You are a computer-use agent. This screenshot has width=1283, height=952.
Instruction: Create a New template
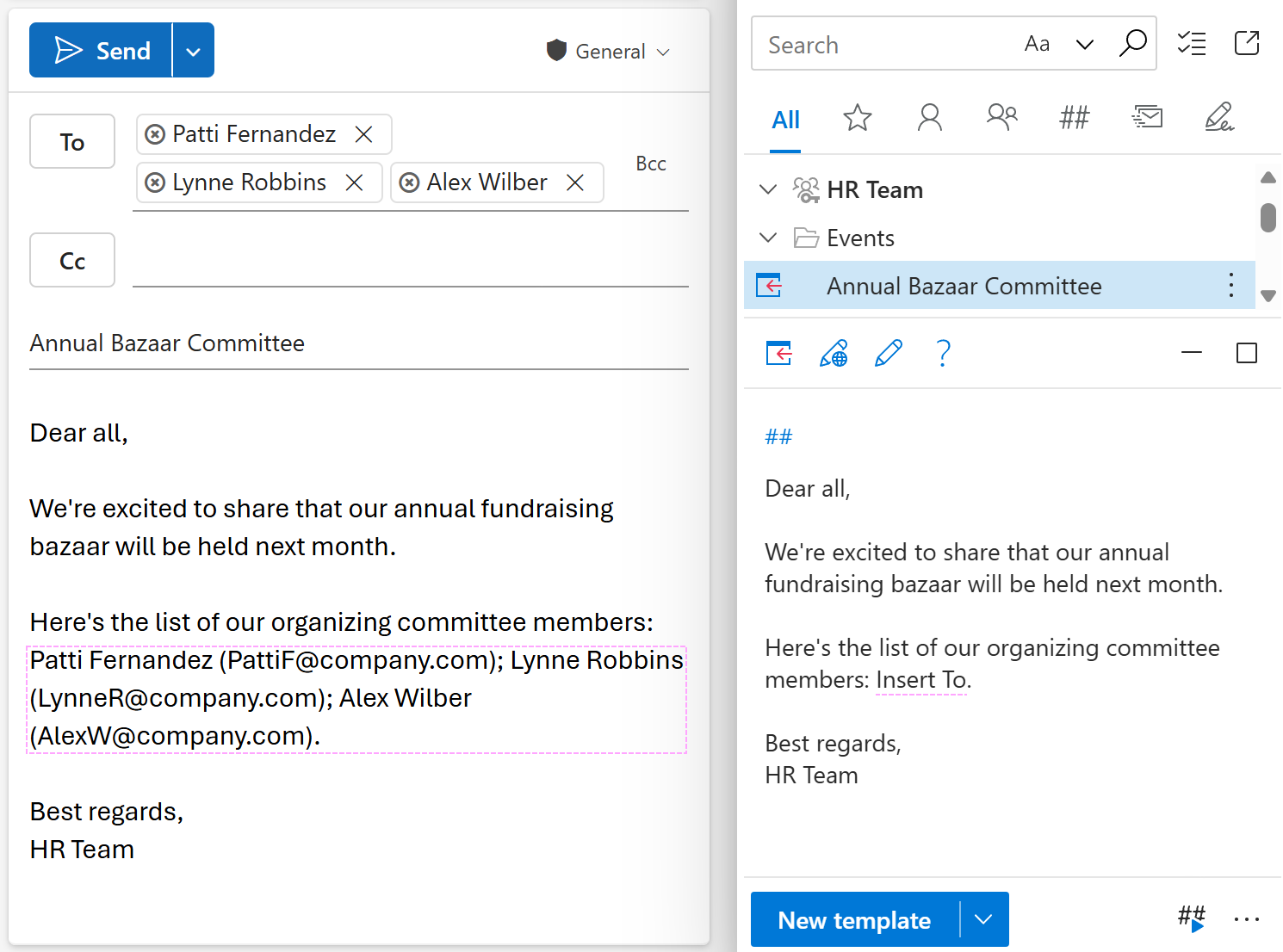coord(854,919)
